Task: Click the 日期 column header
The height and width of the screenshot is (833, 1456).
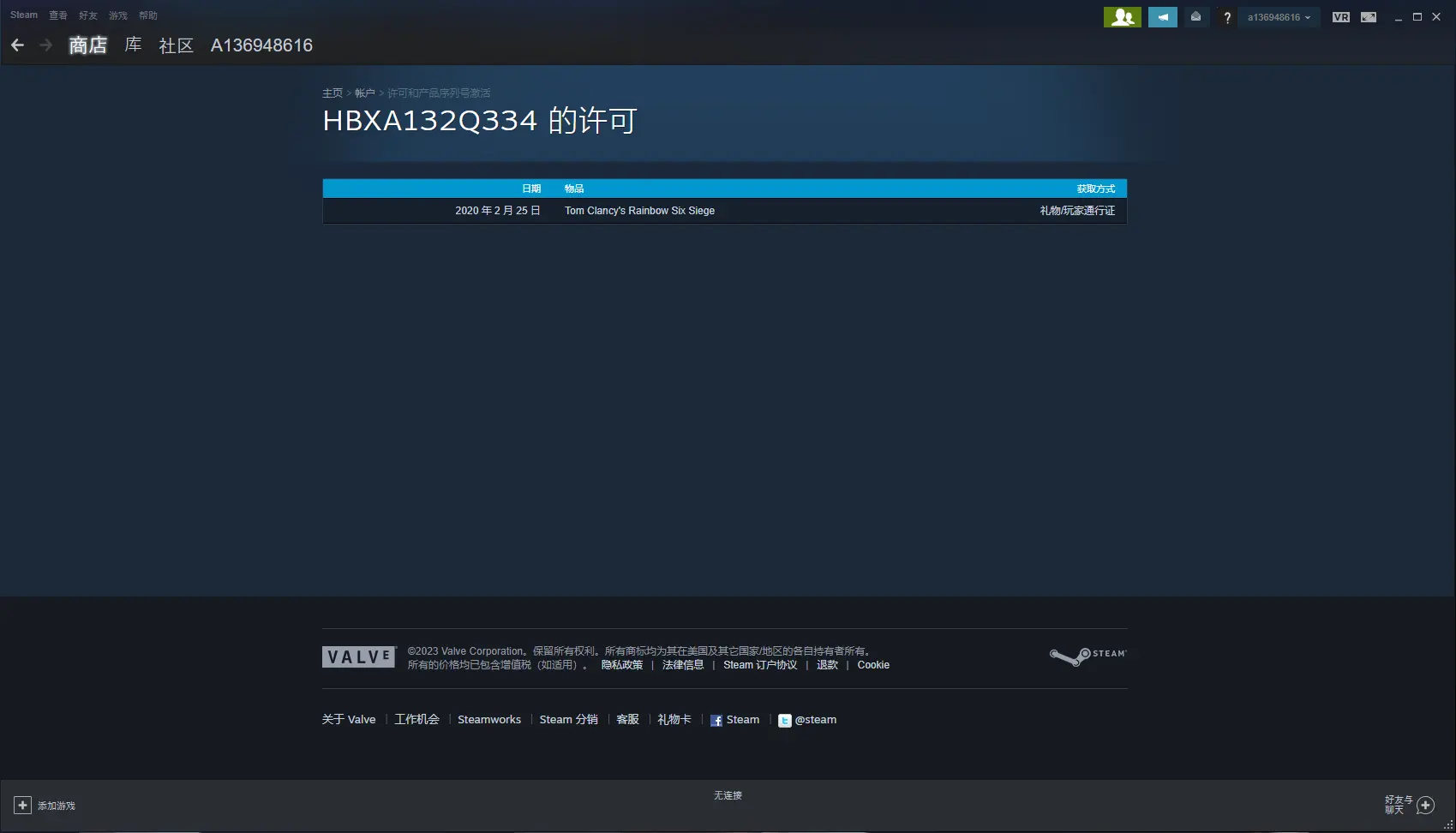Action: point(531,189)
